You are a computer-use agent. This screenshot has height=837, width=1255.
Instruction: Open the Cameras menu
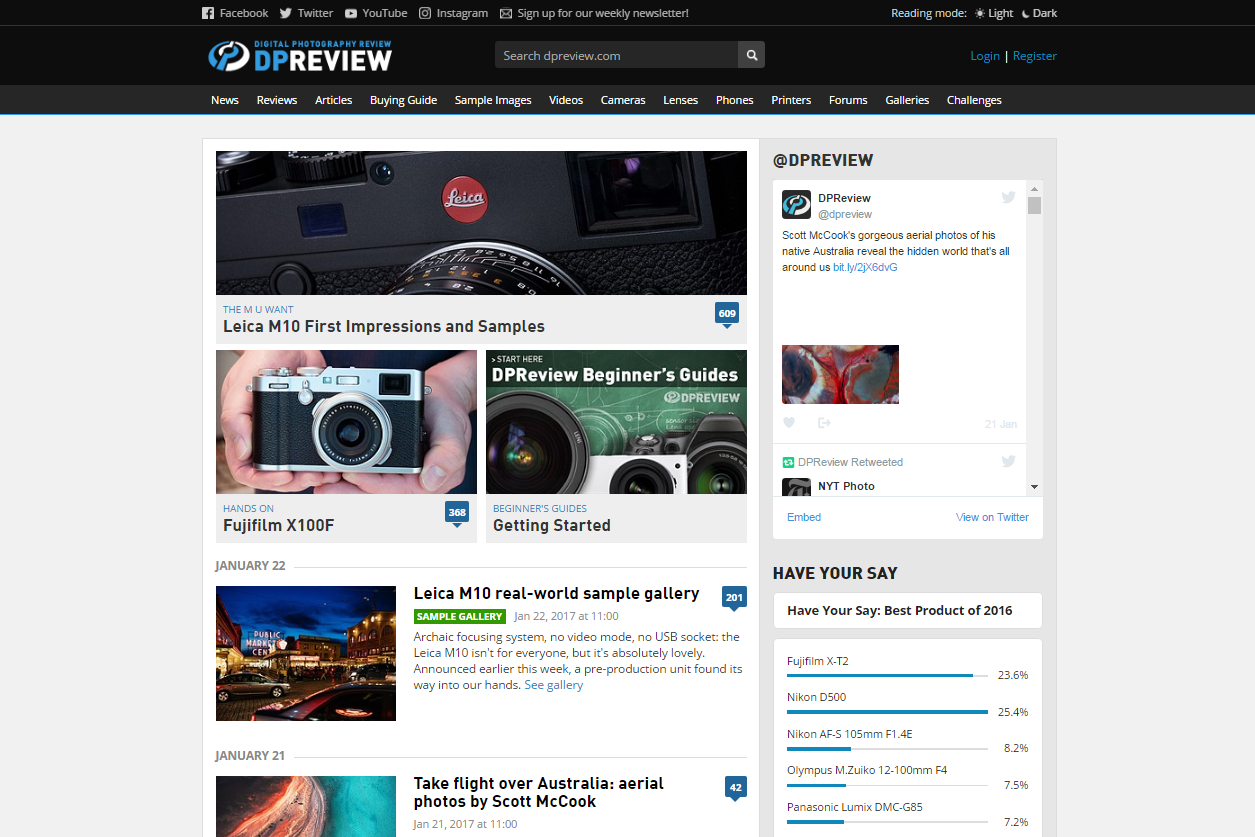[623, 100]
